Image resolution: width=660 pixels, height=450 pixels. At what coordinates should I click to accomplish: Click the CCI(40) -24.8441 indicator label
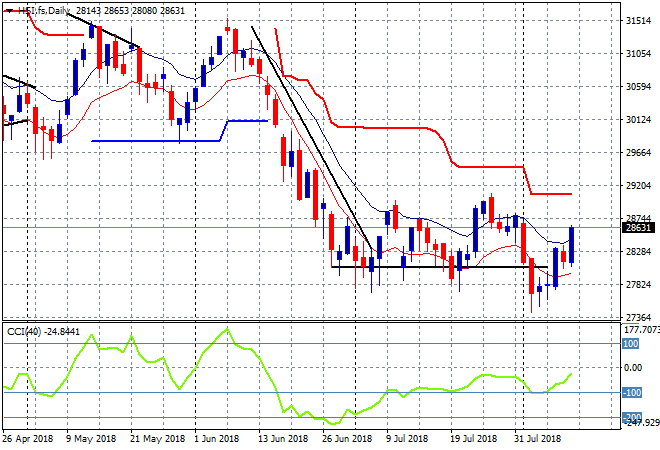click(43, 332)
